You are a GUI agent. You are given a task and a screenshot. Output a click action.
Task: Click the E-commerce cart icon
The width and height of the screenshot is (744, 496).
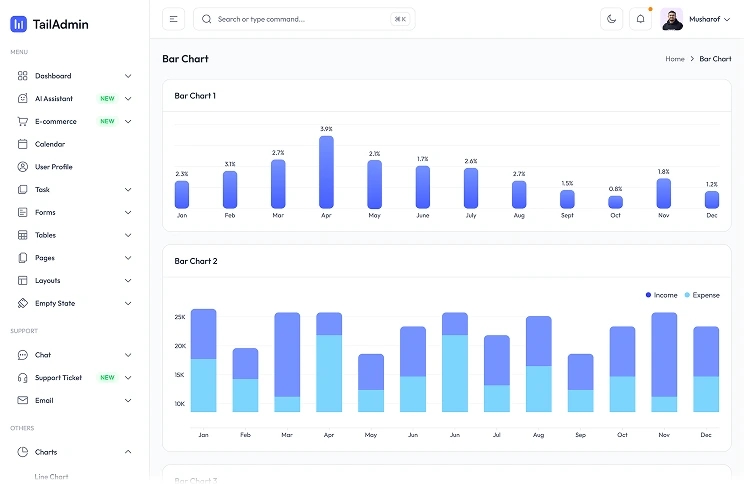click(x=22, y=122)
